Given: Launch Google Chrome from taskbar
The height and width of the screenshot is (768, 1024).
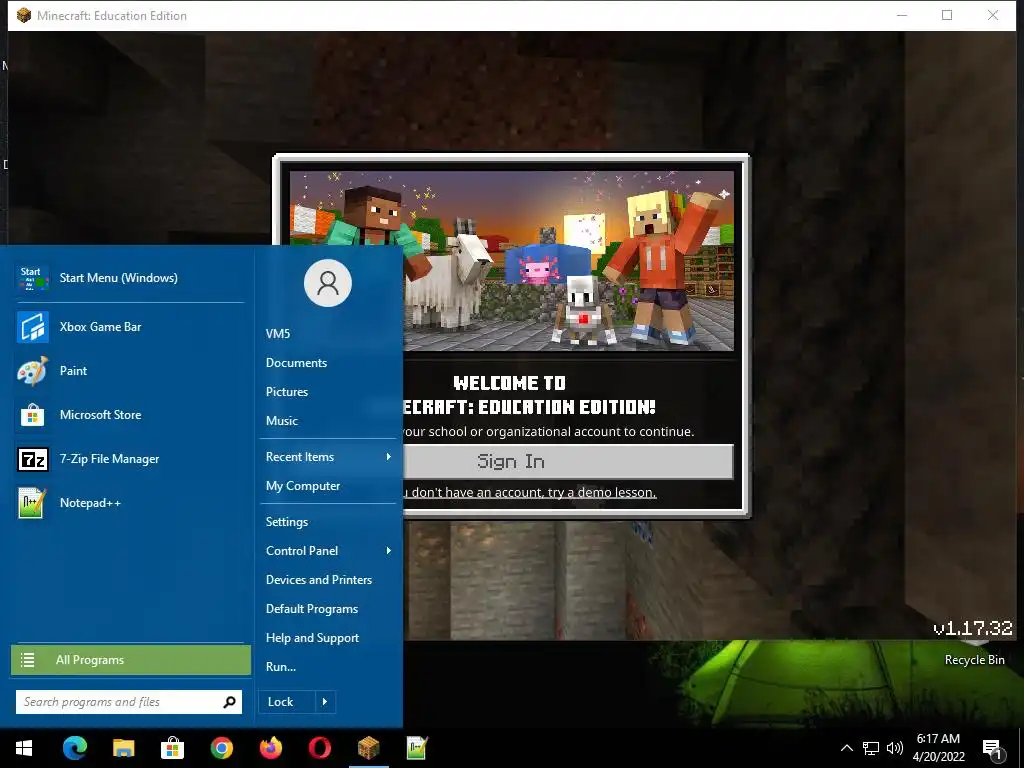Looking at the screenshot, I should click(221, 748).
